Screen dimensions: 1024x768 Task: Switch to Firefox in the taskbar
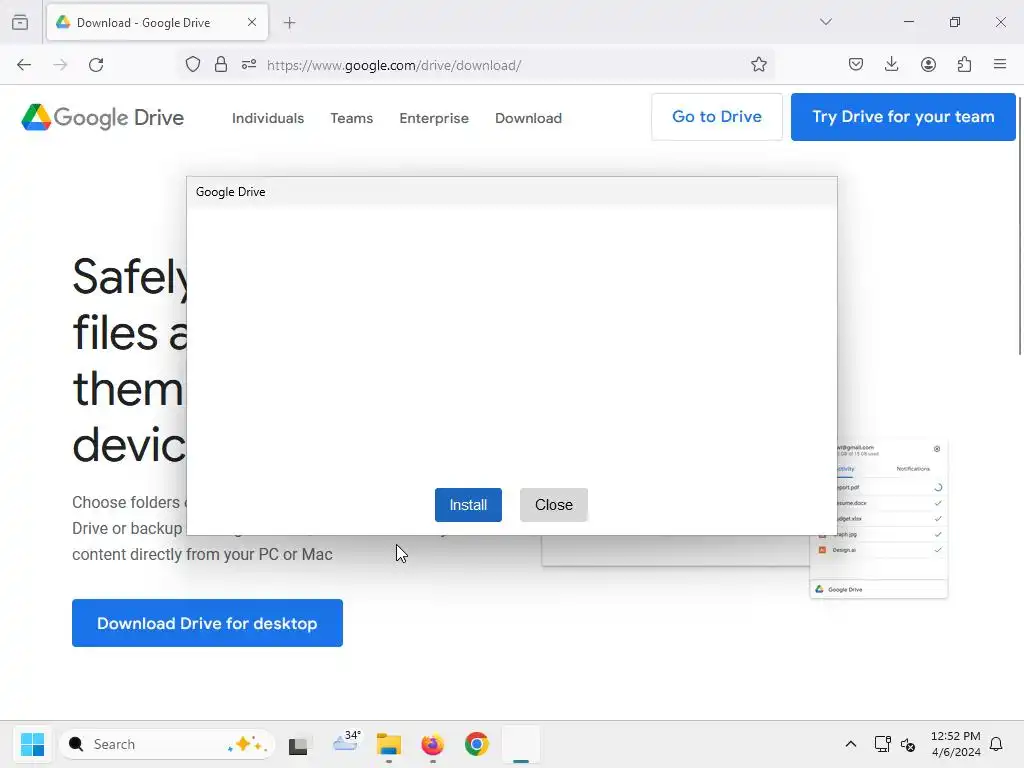432,744
